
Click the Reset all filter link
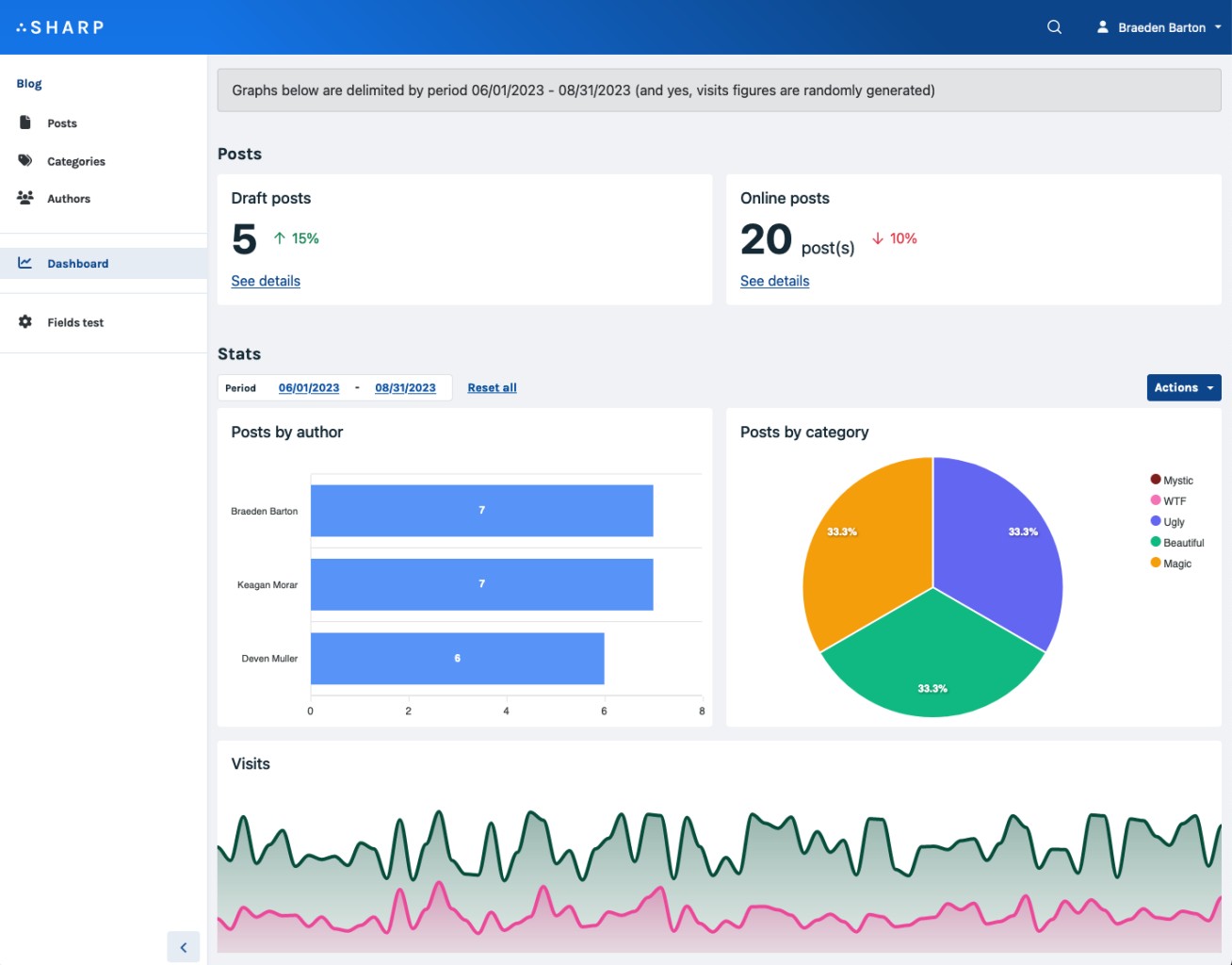[x=492, y=387]
